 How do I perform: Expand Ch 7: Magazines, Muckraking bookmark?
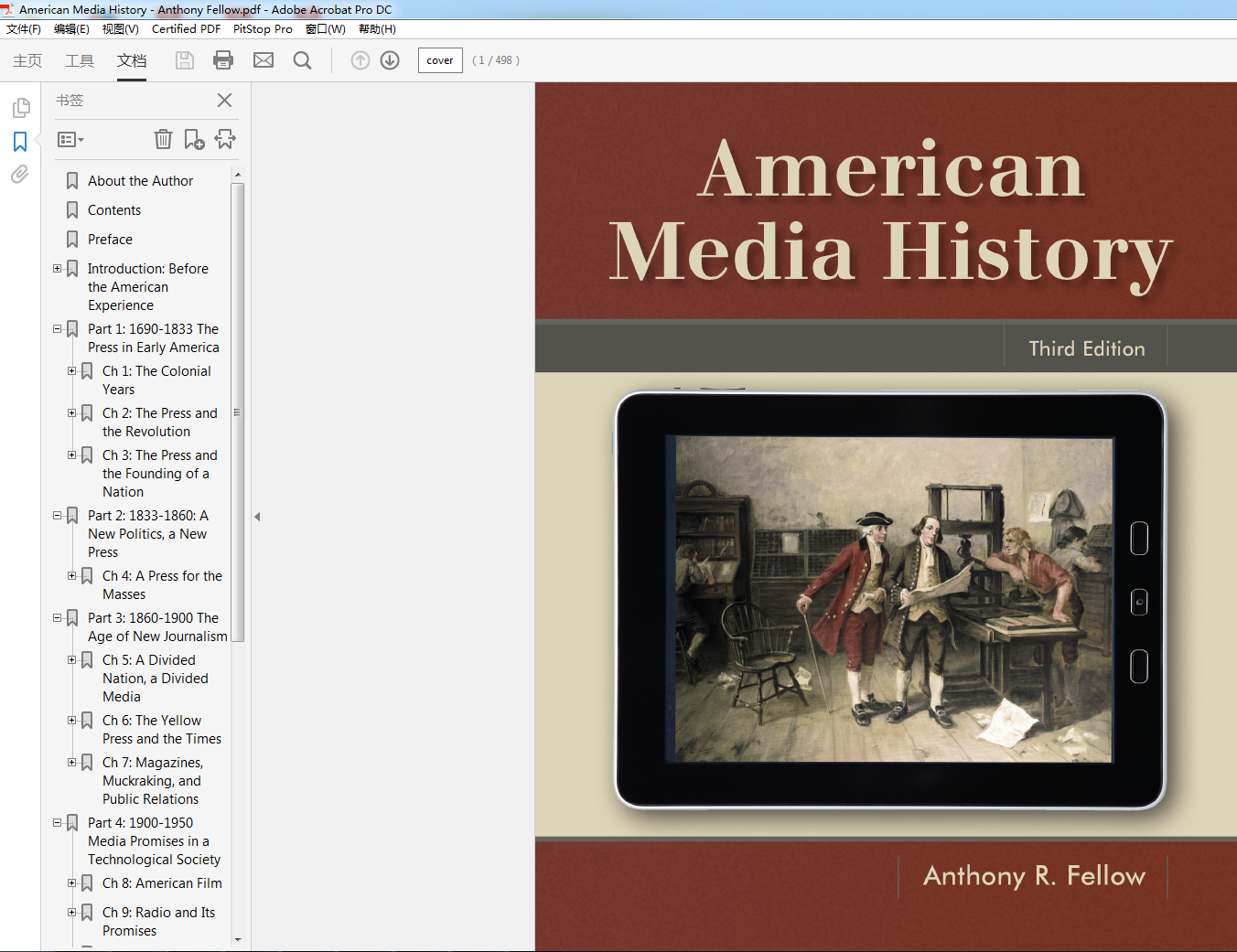tap(71, 763)
